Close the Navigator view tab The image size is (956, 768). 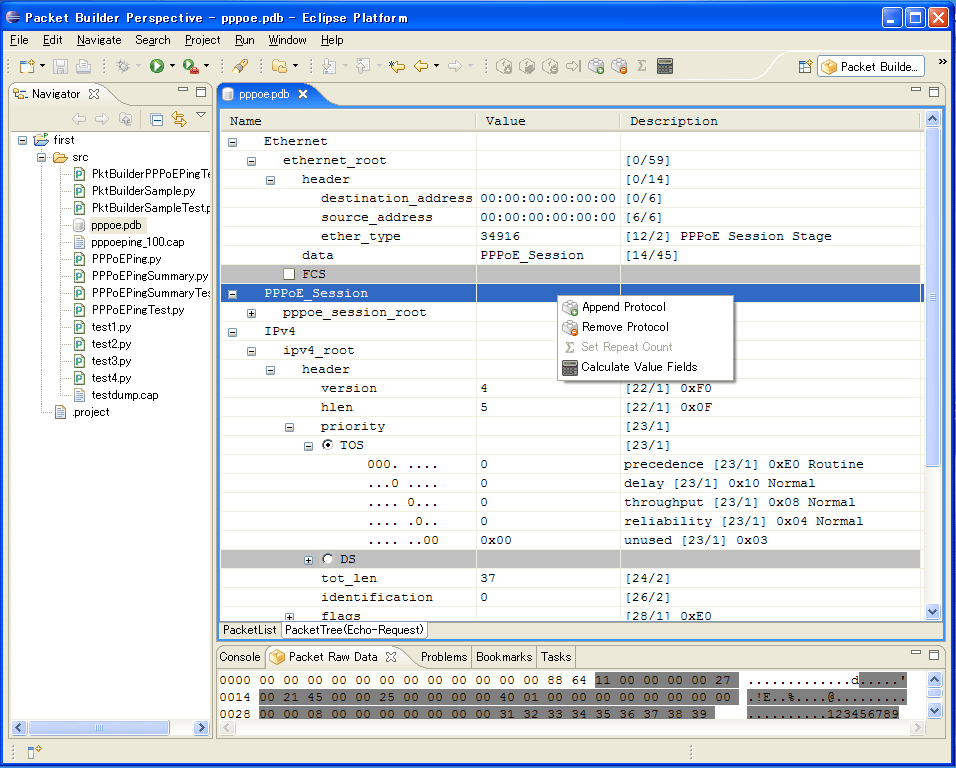point(94,94)
